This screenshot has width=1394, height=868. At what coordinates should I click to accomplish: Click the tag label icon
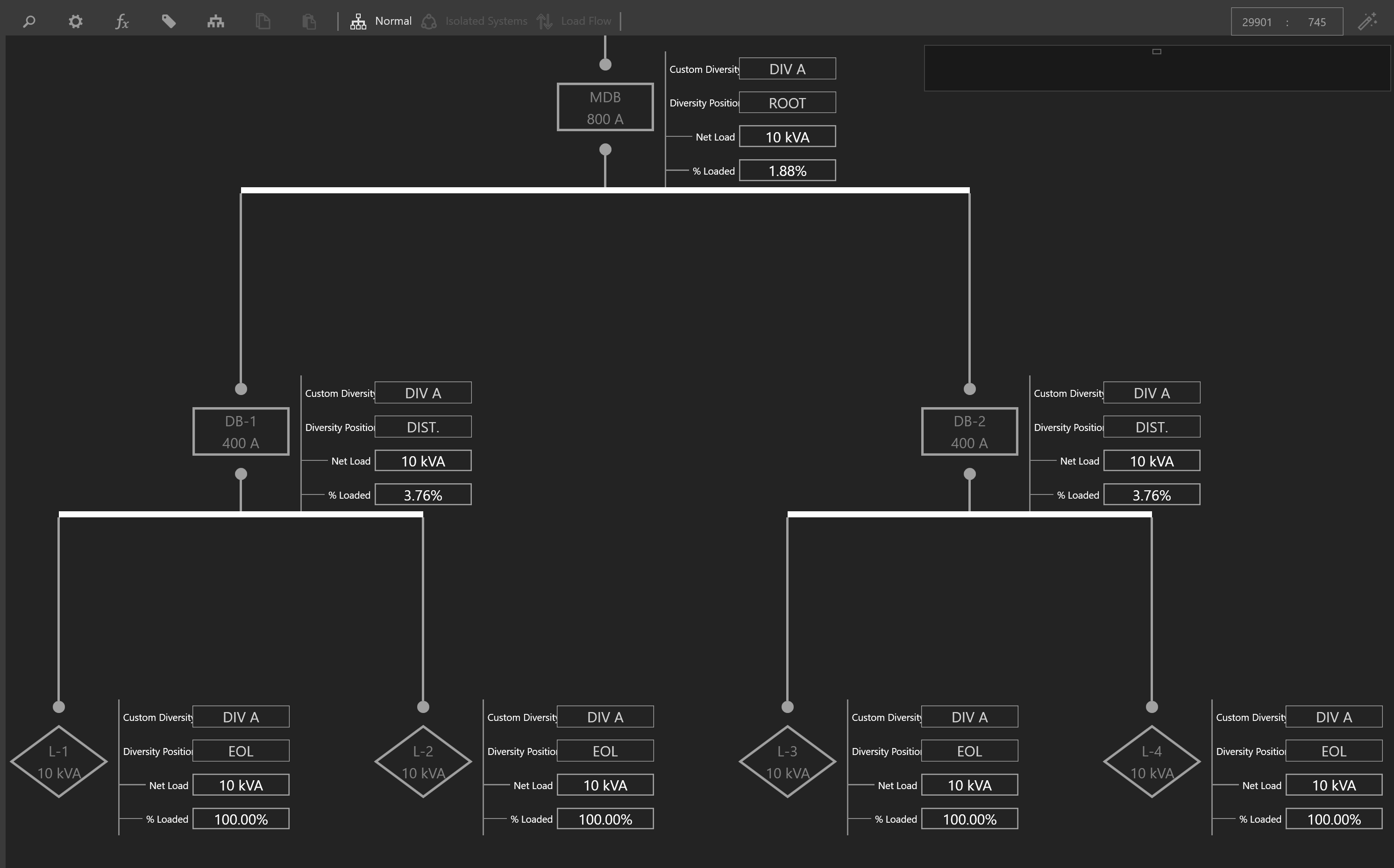168,22
